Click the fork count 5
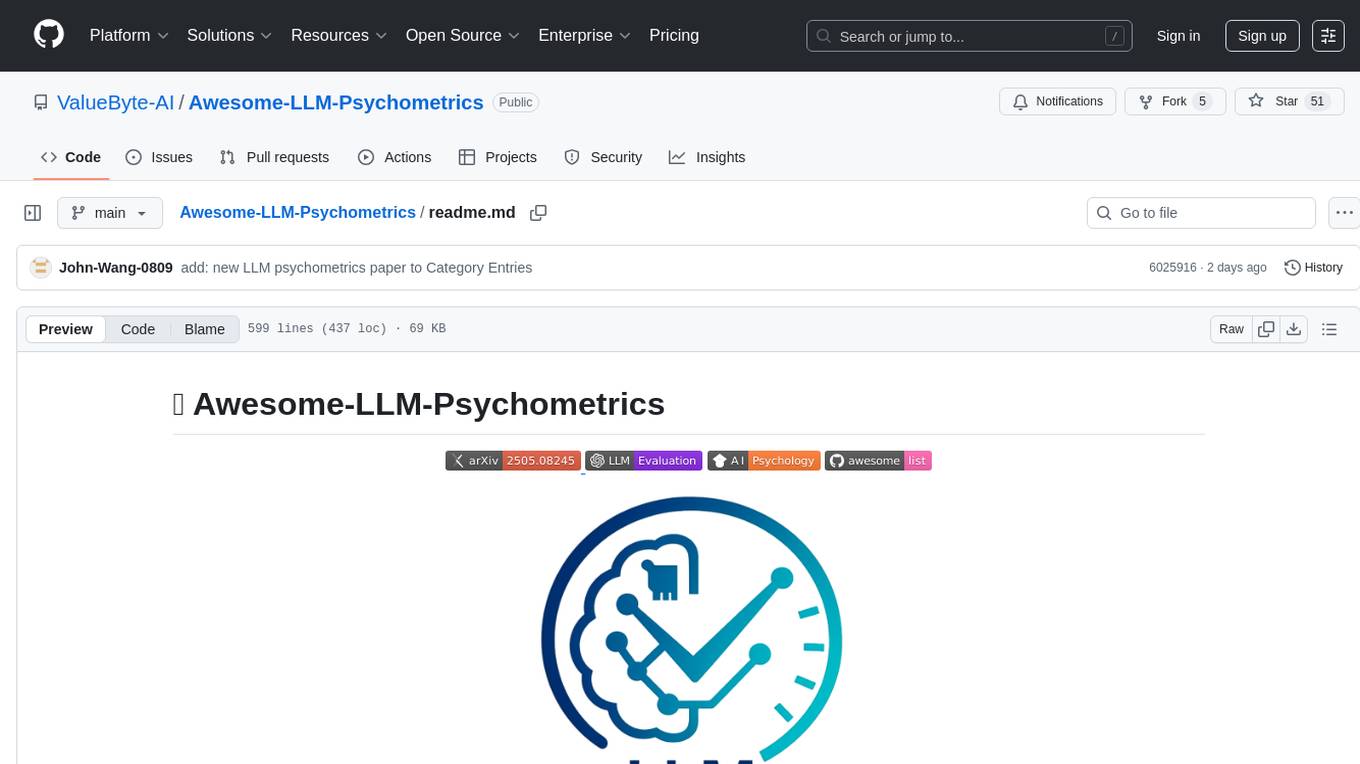The image size is (1360, 764). (x=1203, y=102)
